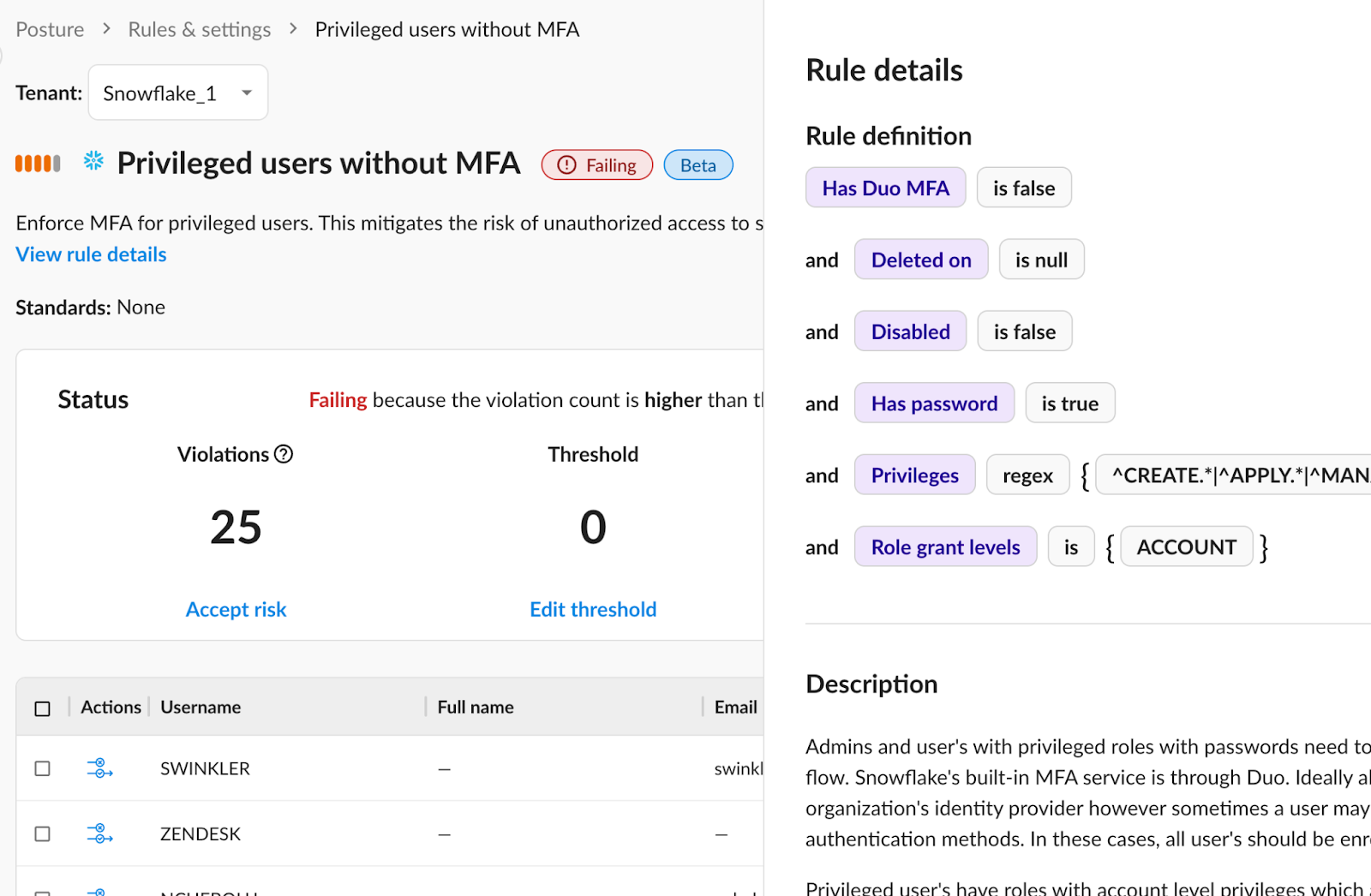Go to Posture breadcrumb

[x=50, y=30]
